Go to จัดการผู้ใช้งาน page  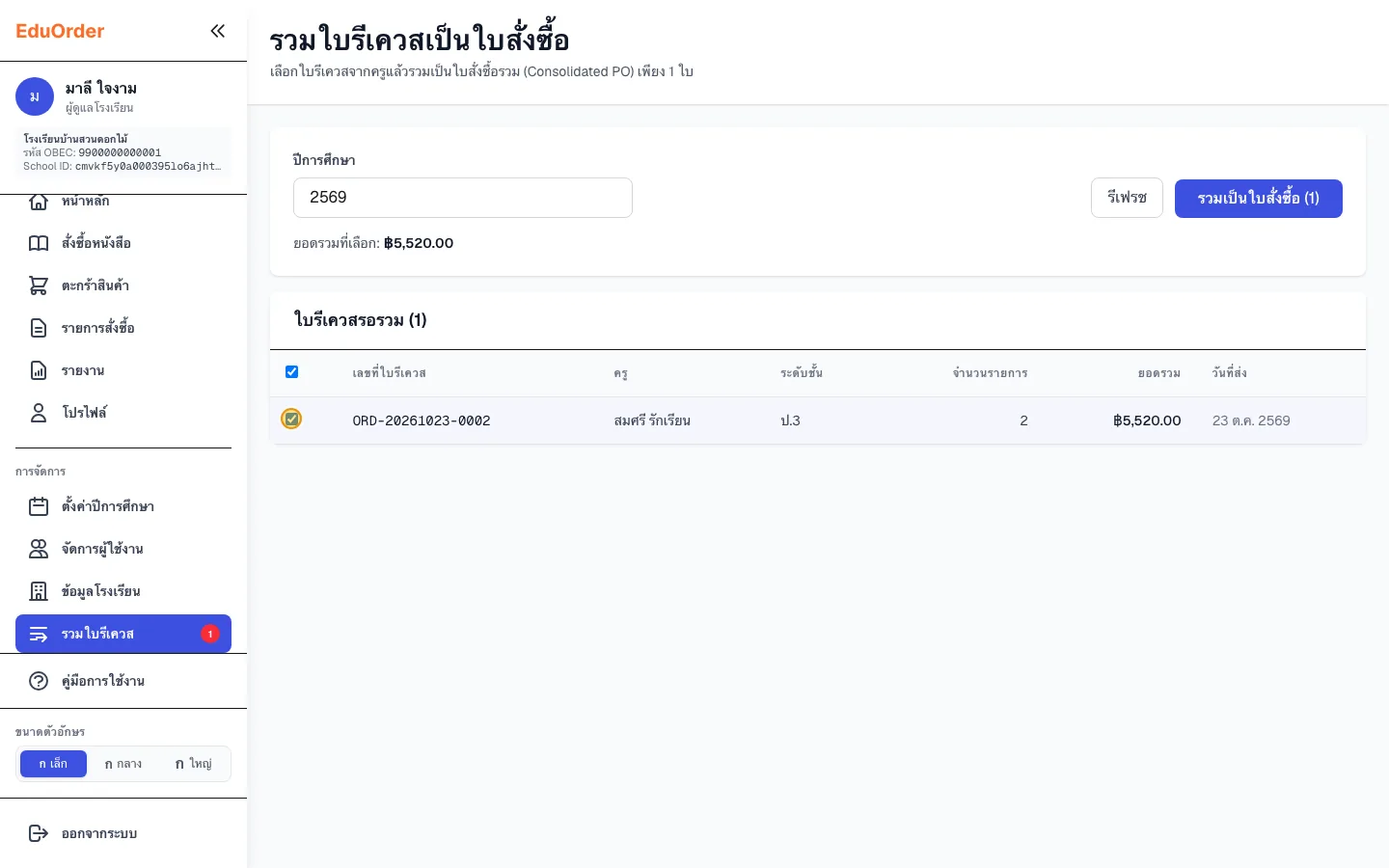pyautogui.click(x=123, y=549)
